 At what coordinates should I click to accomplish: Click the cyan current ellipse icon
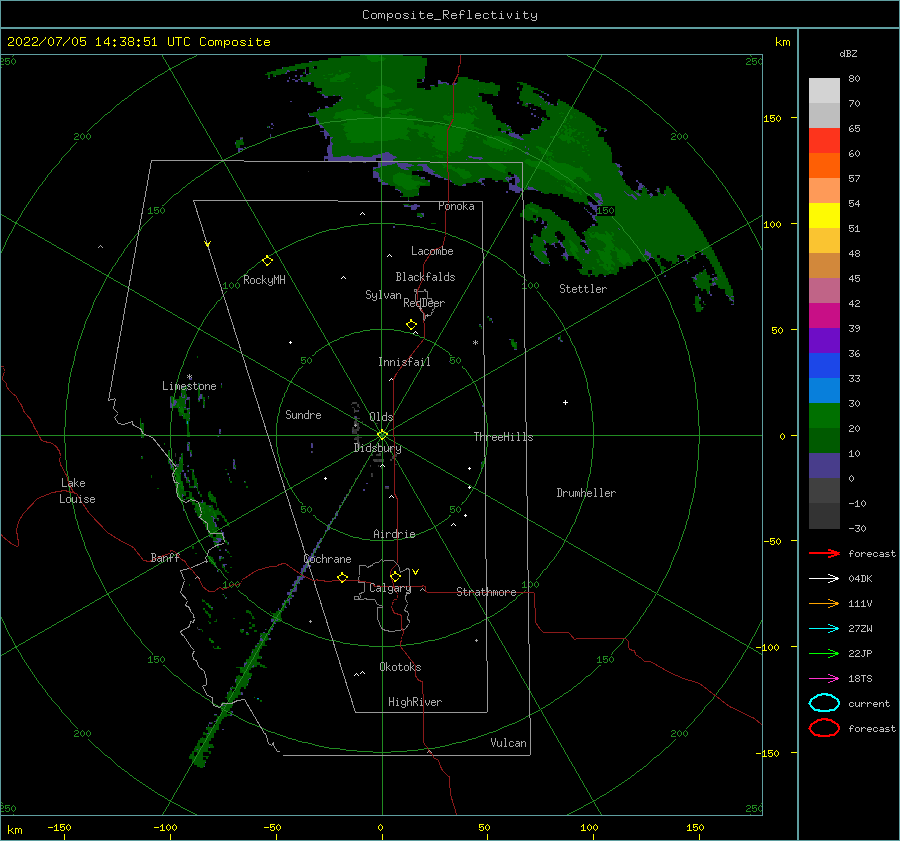coord(824,703)
